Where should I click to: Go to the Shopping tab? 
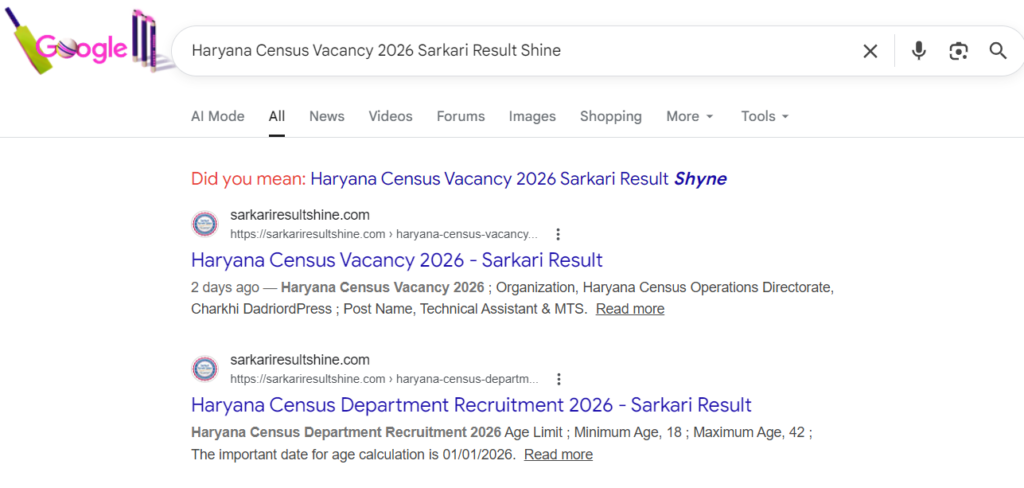pyautogui.click(x=610, y=116)
